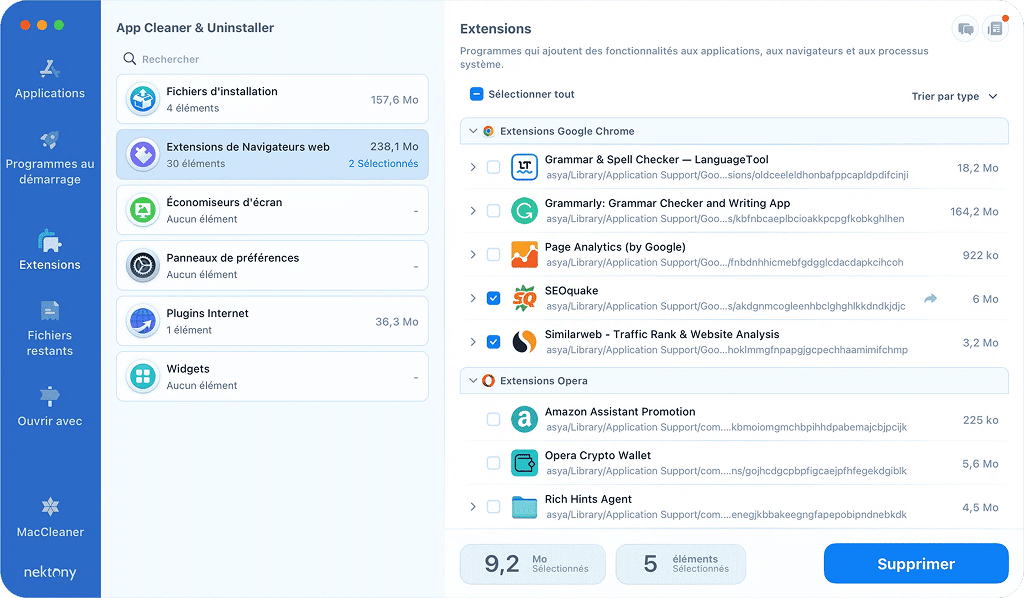Click the Opera Crypto Wallet icon
The image size is (1024, 598).
point(524,463)
